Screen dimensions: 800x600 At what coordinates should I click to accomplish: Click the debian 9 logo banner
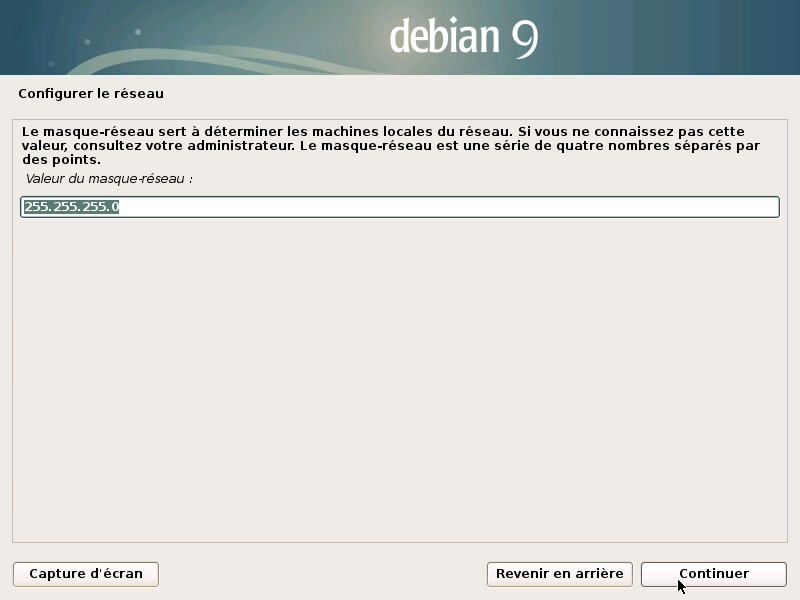(x=400, y=37)
